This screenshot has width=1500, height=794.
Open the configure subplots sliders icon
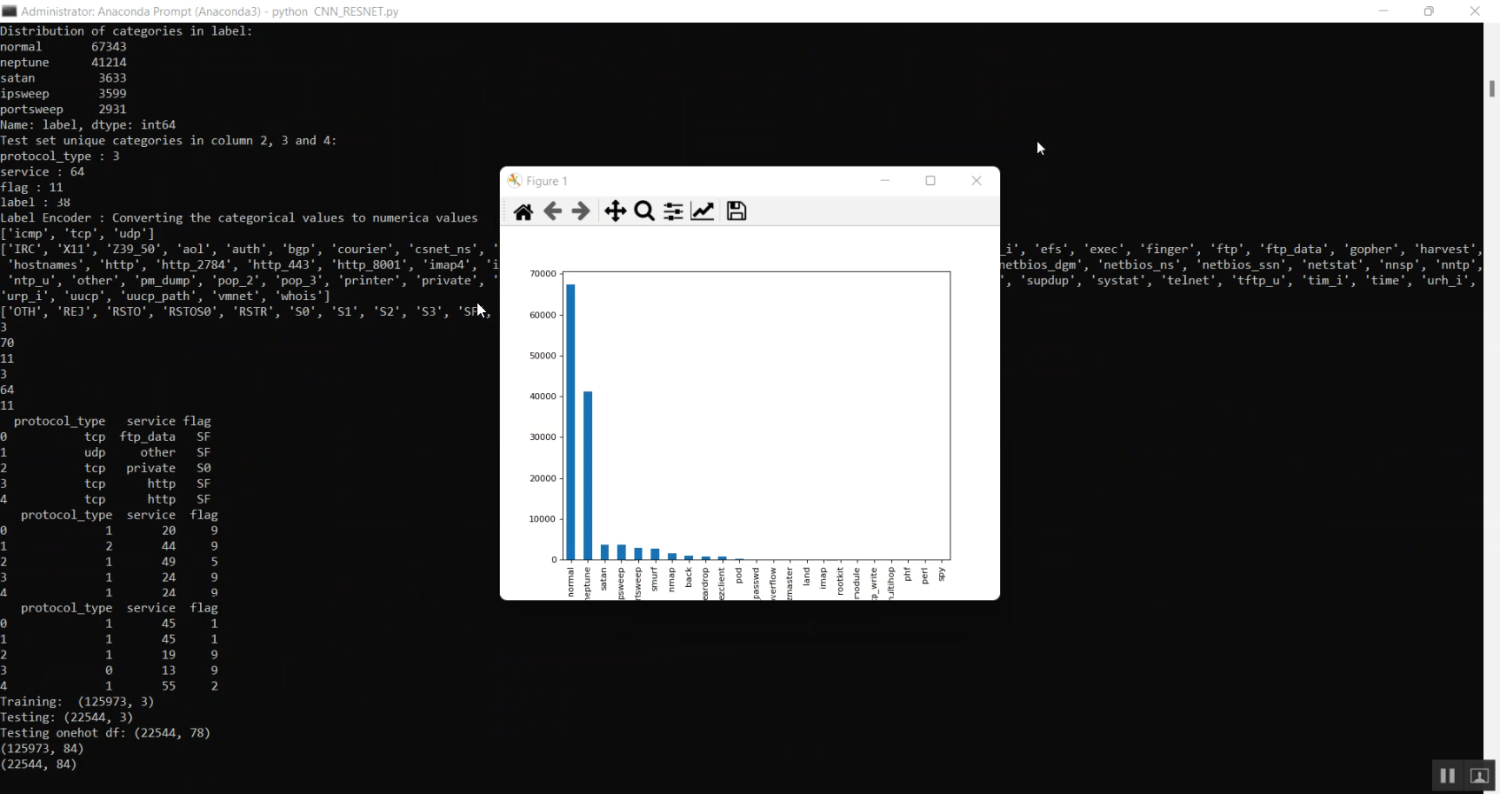coord(673,211)
